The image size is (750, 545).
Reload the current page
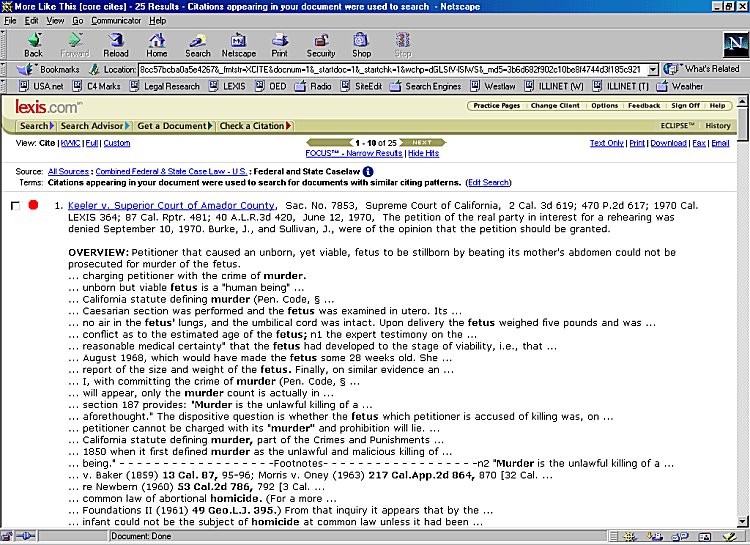[116, 45]
